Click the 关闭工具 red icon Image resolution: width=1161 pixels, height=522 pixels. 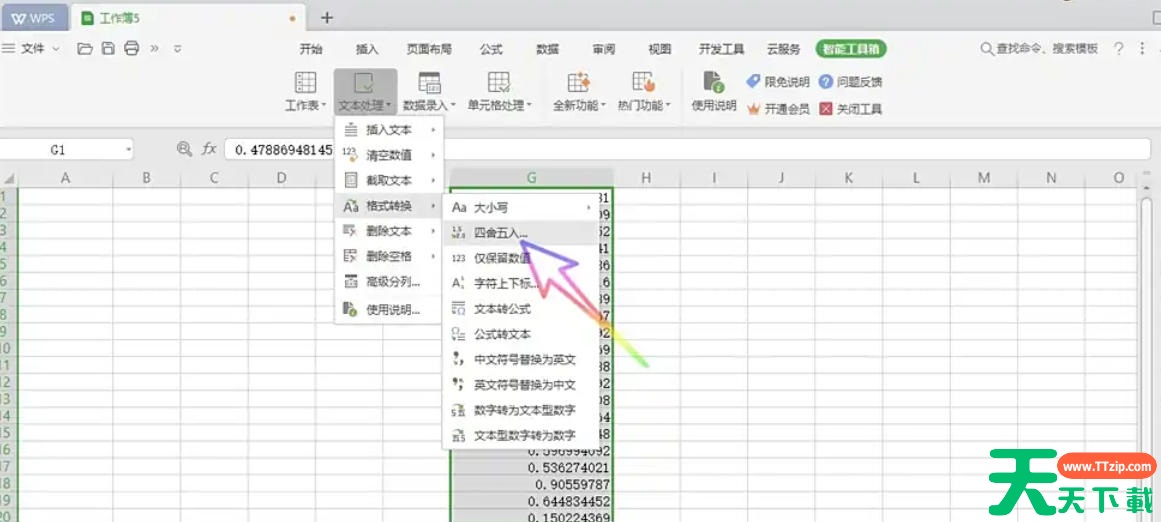[826, 109]
